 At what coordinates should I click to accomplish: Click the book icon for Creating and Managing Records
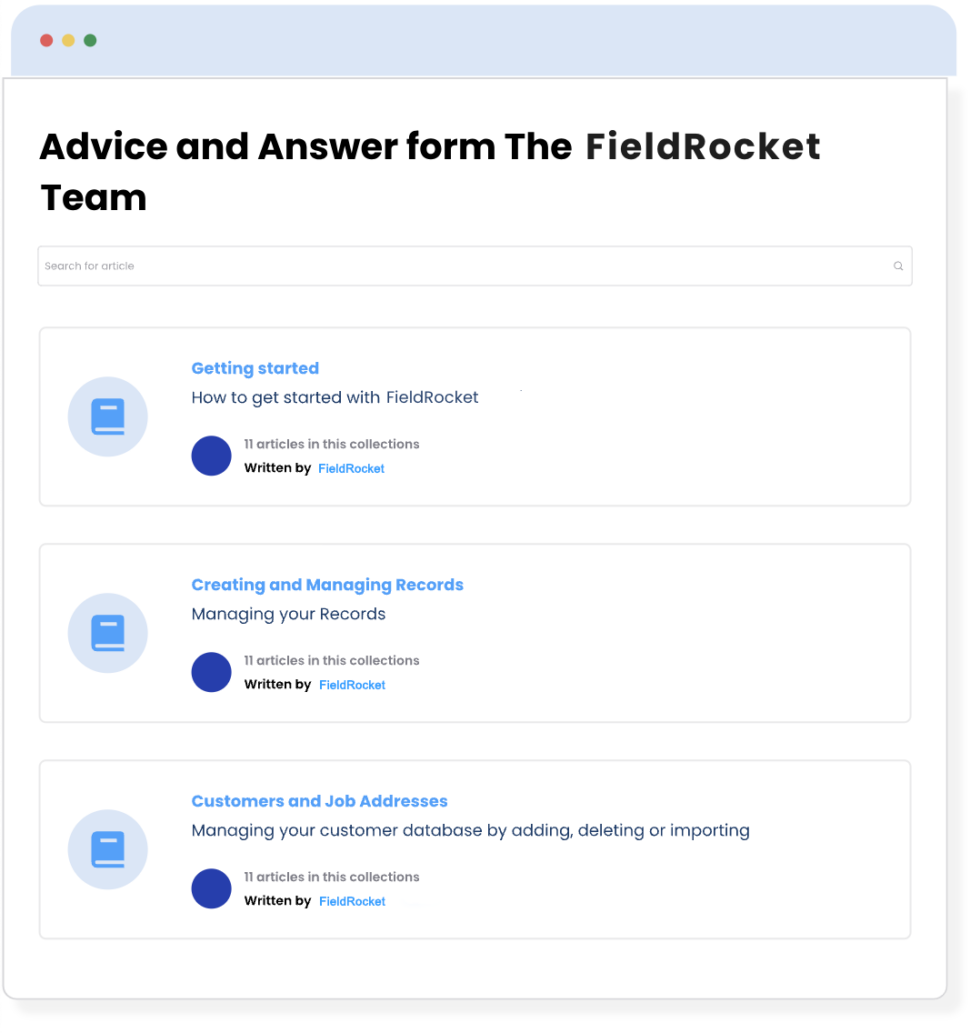tap(107, 633)
